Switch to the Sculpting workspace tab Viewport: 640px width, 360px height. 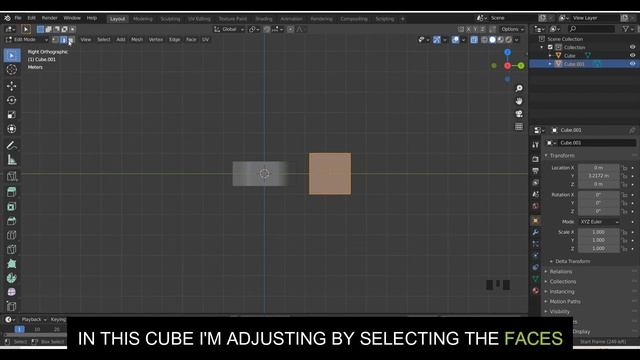coord(170,19)
